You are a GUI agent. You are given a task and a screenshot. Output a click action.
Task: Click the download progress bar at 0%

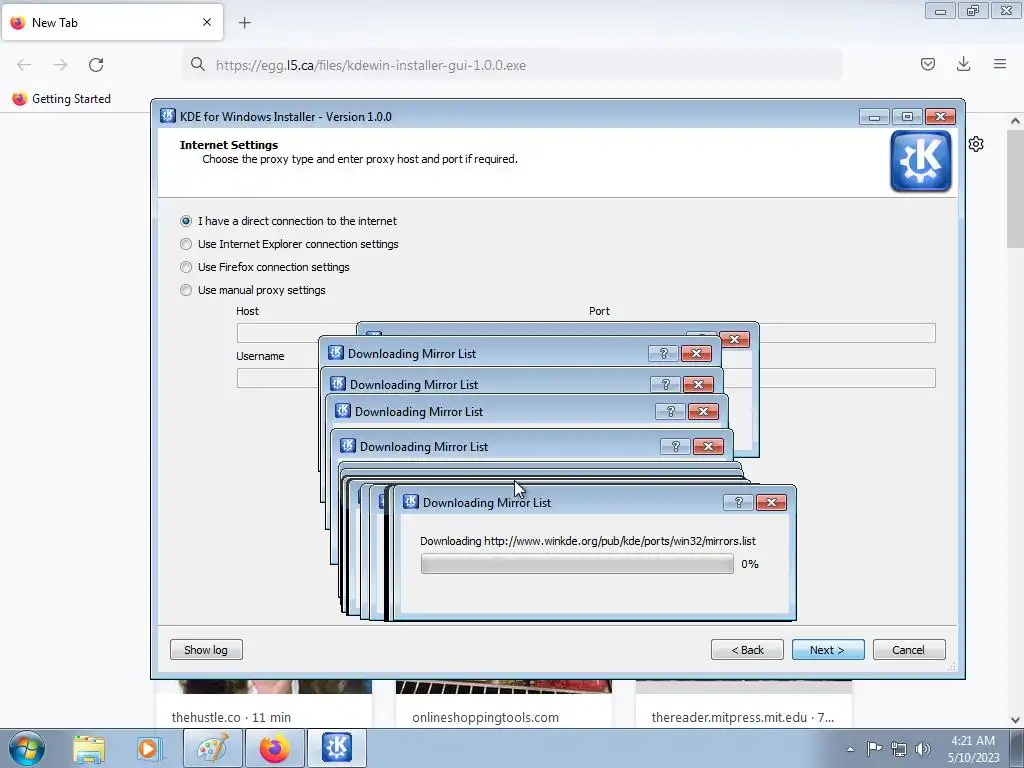[x=577, y=564]
